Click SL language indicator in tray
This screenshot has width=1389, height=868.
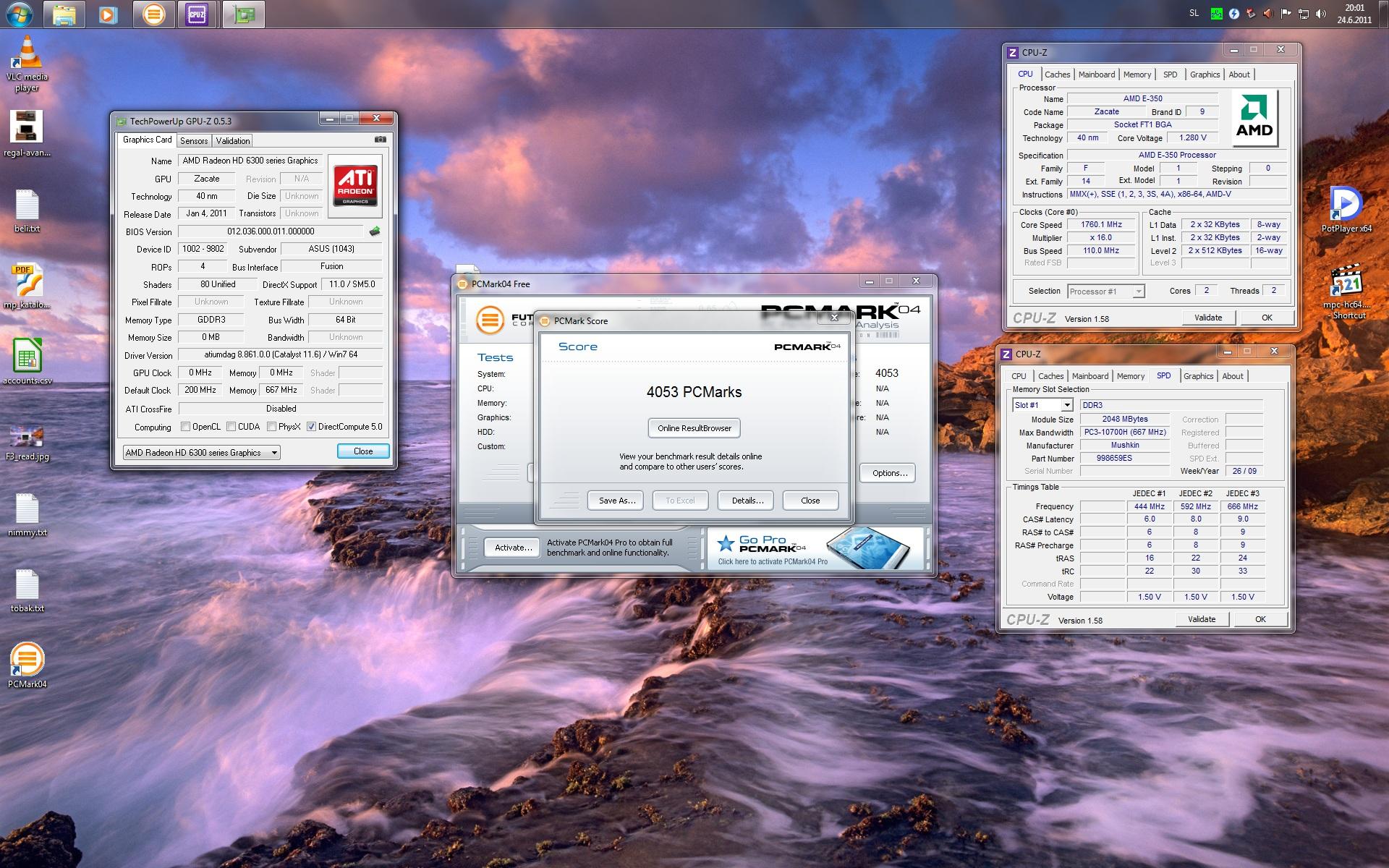1194,14
